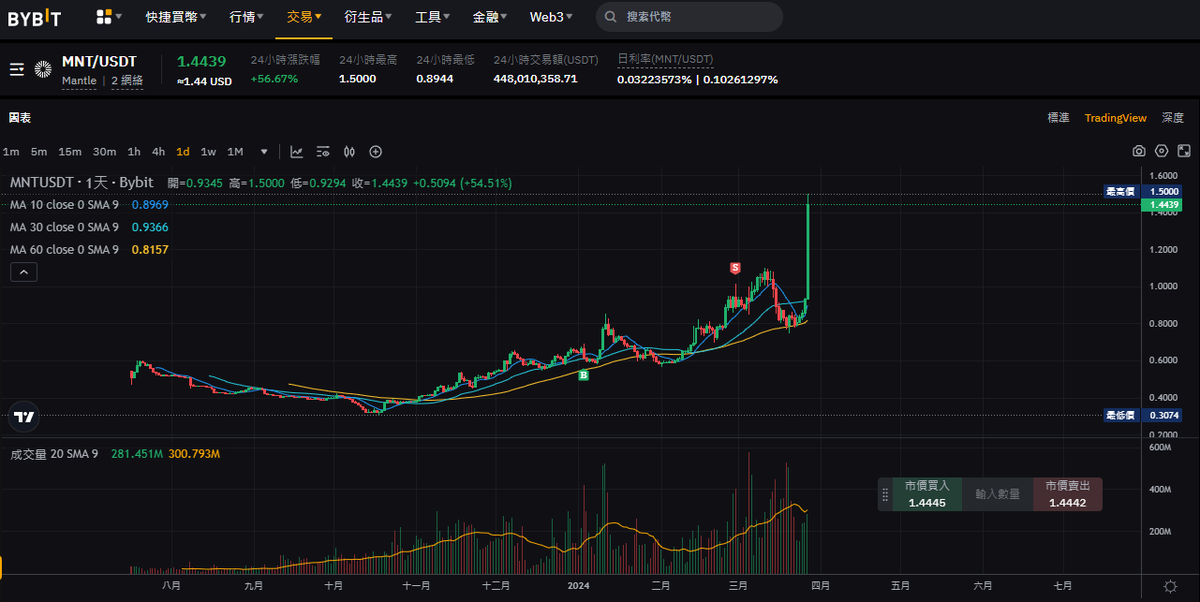This screenshot has width=1200, height=602.
Task: Collapse the indicator legend chevron
Action: [x=25, y=271]
